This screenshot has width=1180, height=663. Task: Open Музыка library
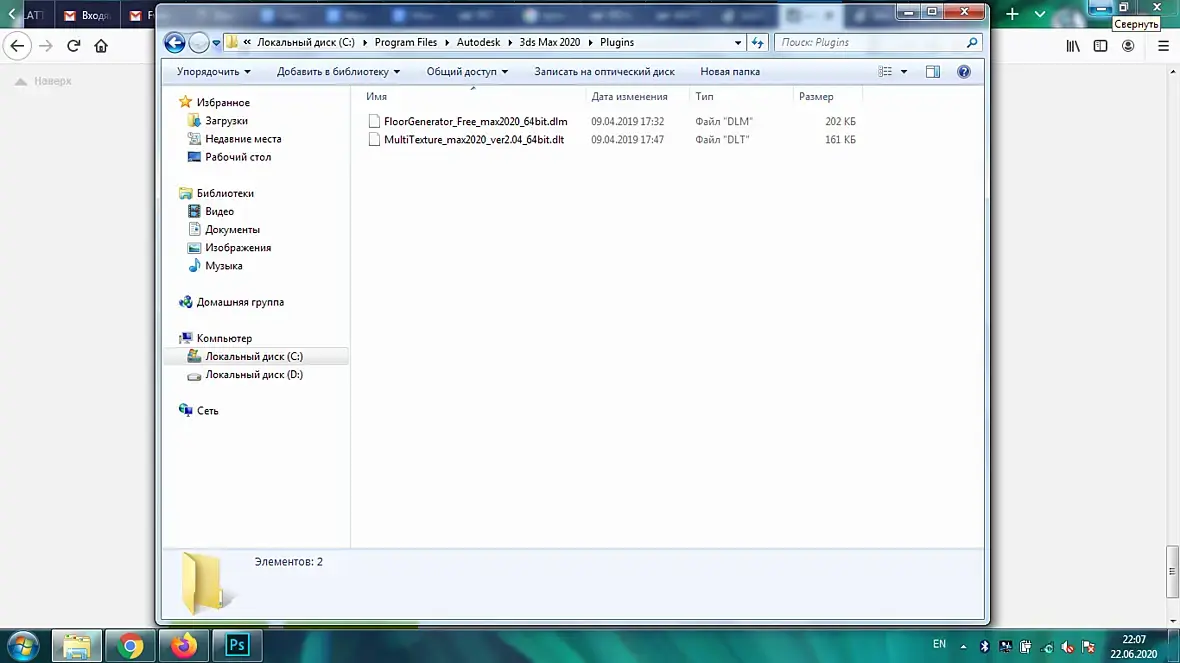pyautogui.click(x=224, y=266)
